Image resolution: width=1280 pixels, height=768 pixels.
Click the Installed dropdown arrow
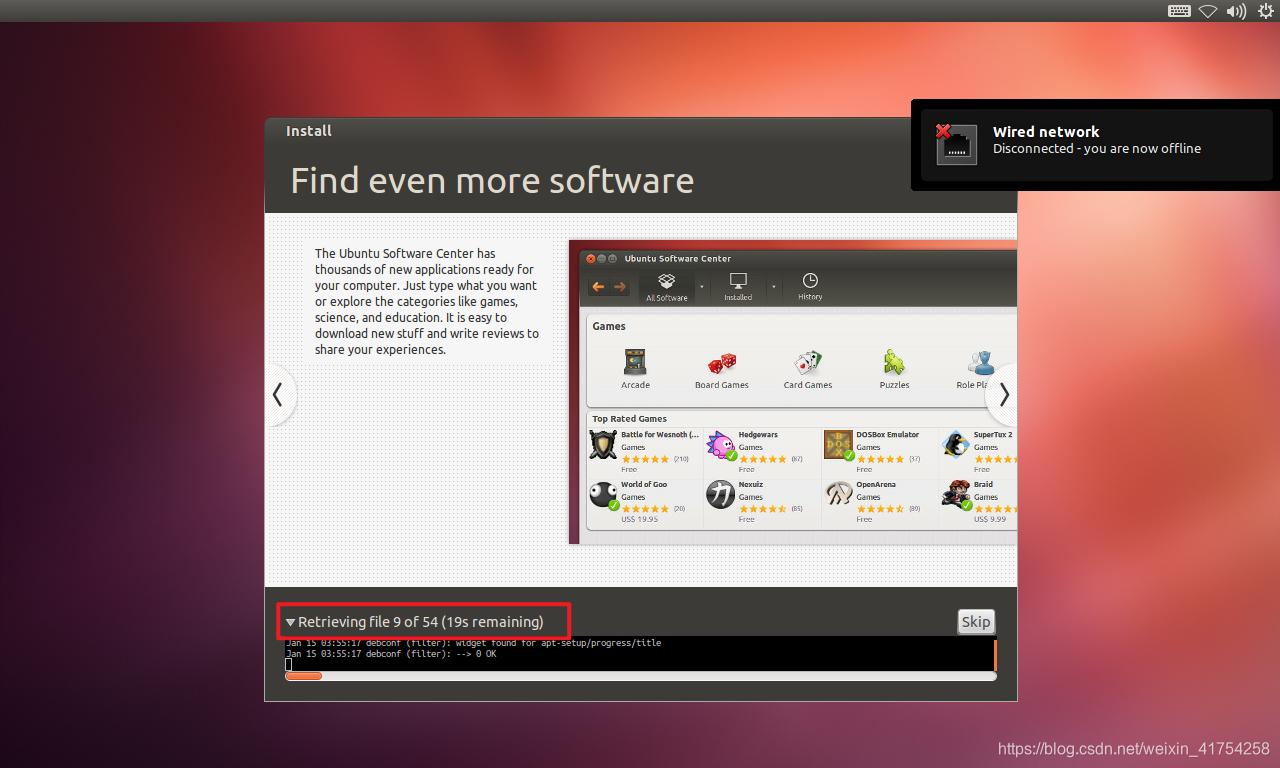coord(774,287)
